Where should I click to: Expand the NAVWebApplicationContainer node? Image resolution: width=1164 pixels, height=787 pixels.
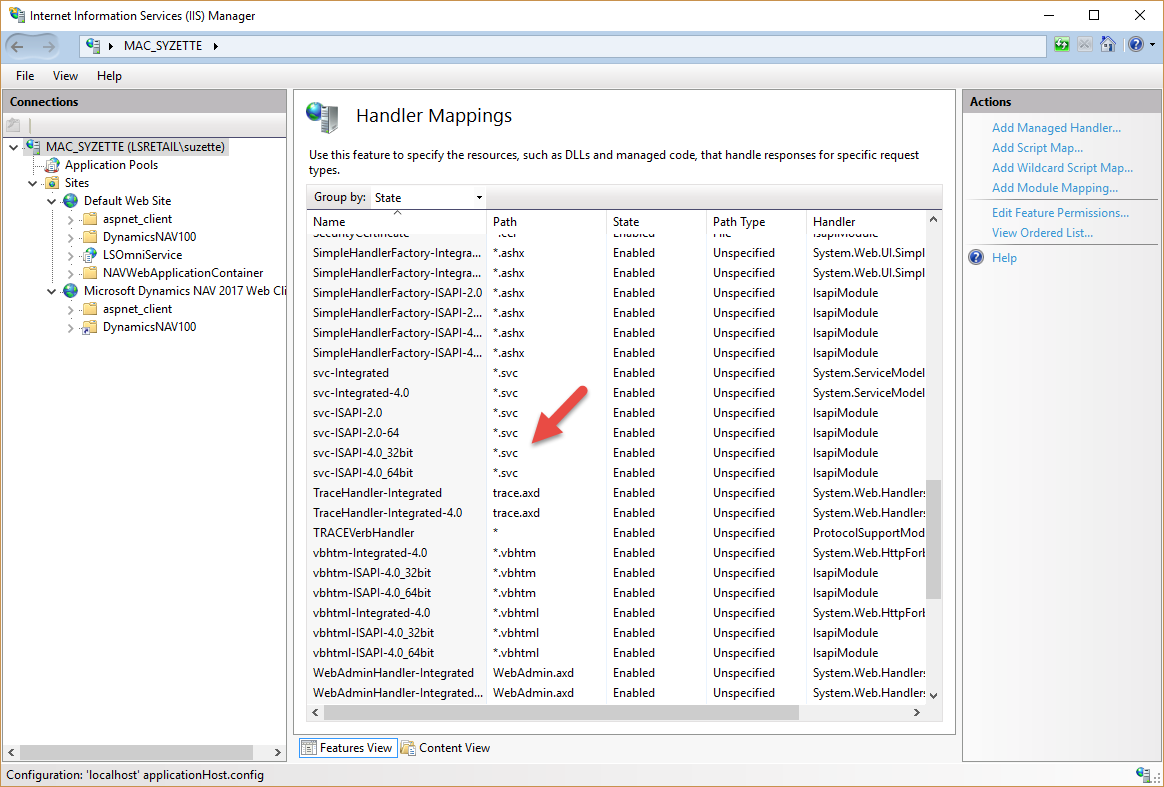71,273
